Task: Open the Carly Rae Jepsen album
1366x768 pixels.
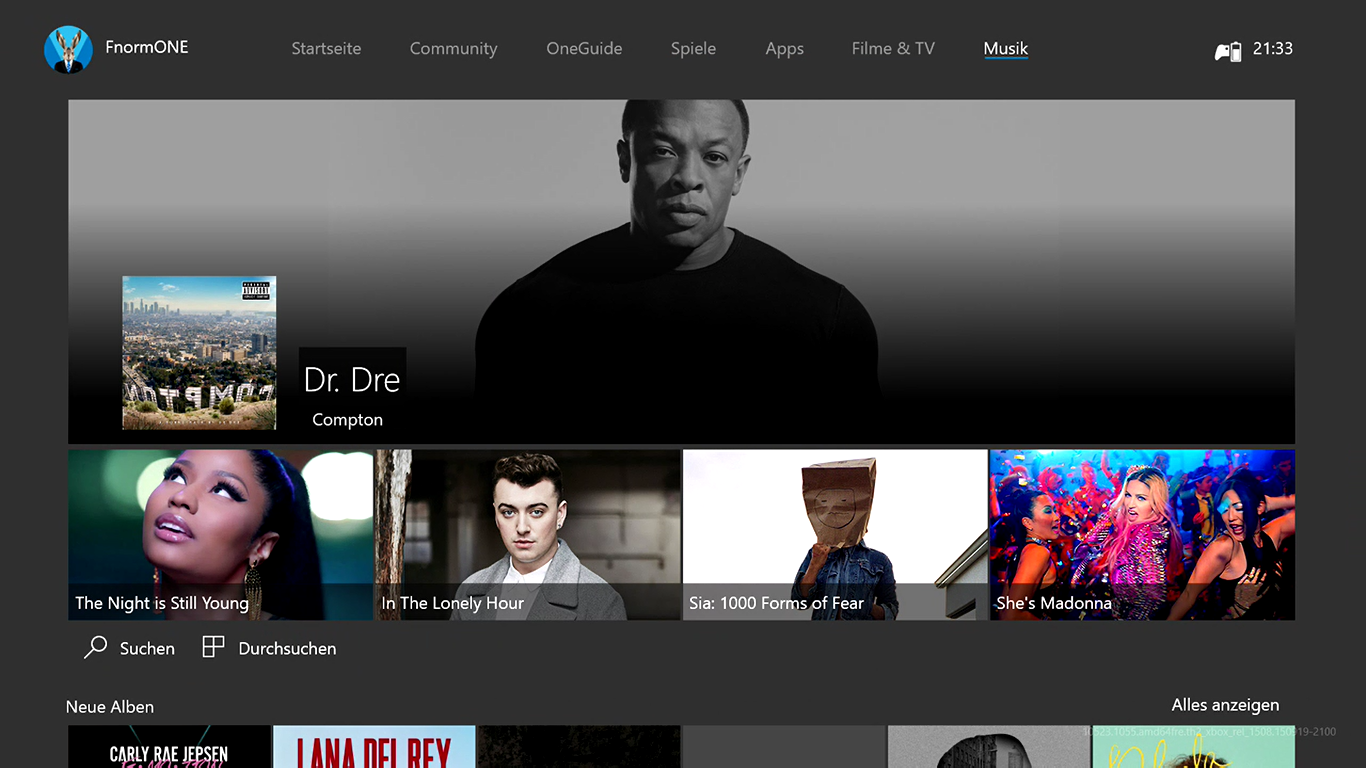Action: click(x=169, y=748)
